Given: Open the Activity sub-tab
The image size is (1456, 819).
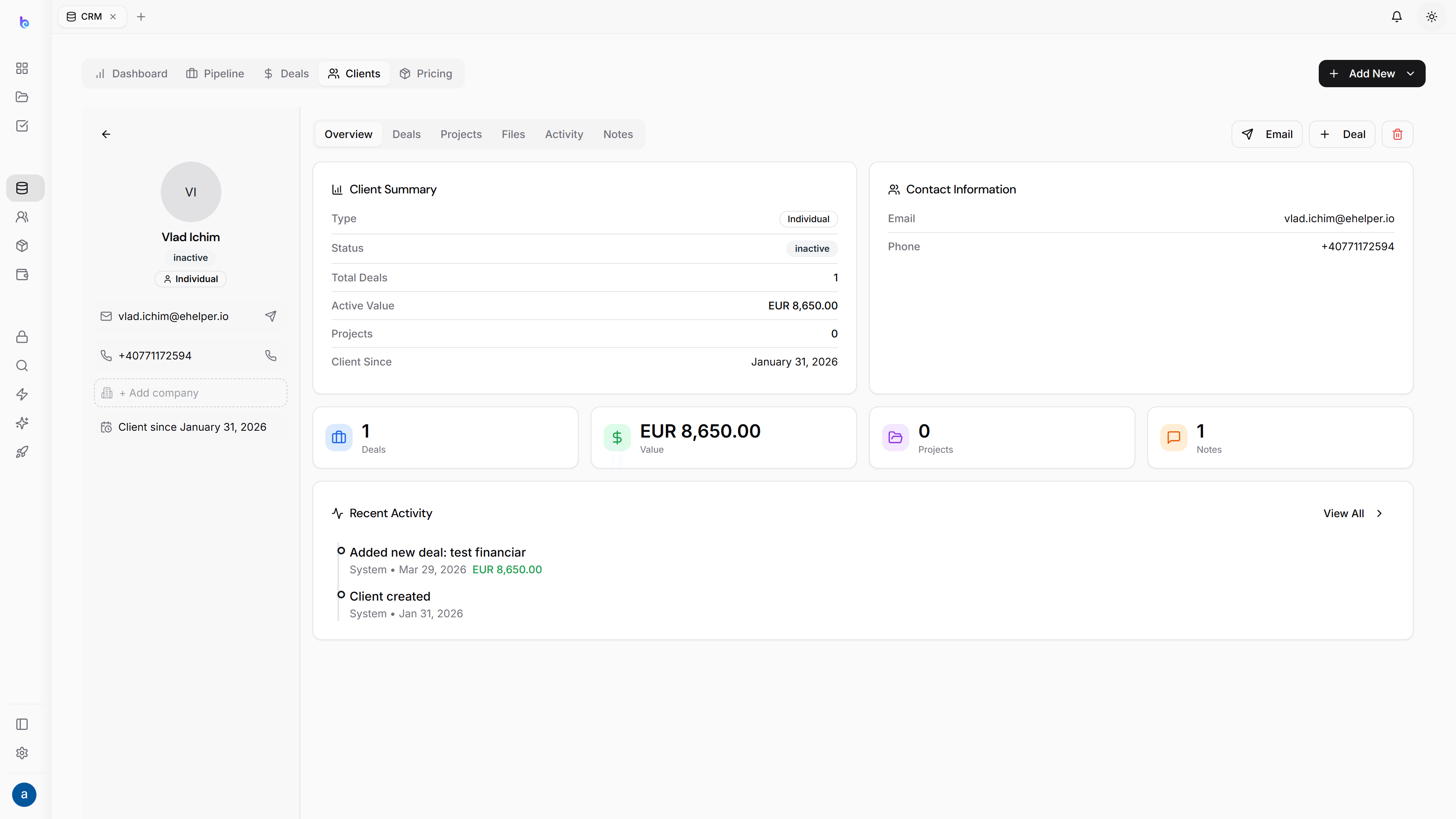Looking at the screenshot, I should 564,135.
